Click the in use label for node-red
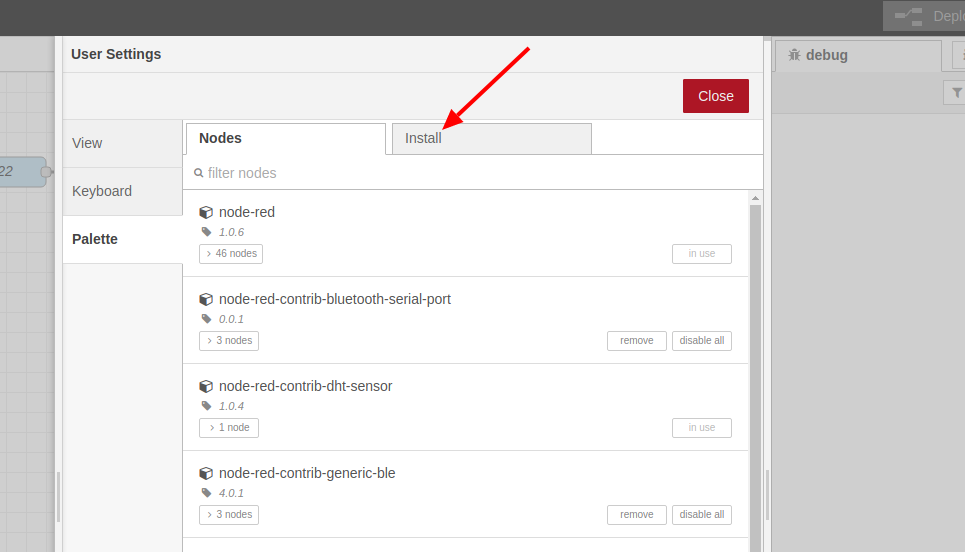965x552 pixels. coord(702,254)
